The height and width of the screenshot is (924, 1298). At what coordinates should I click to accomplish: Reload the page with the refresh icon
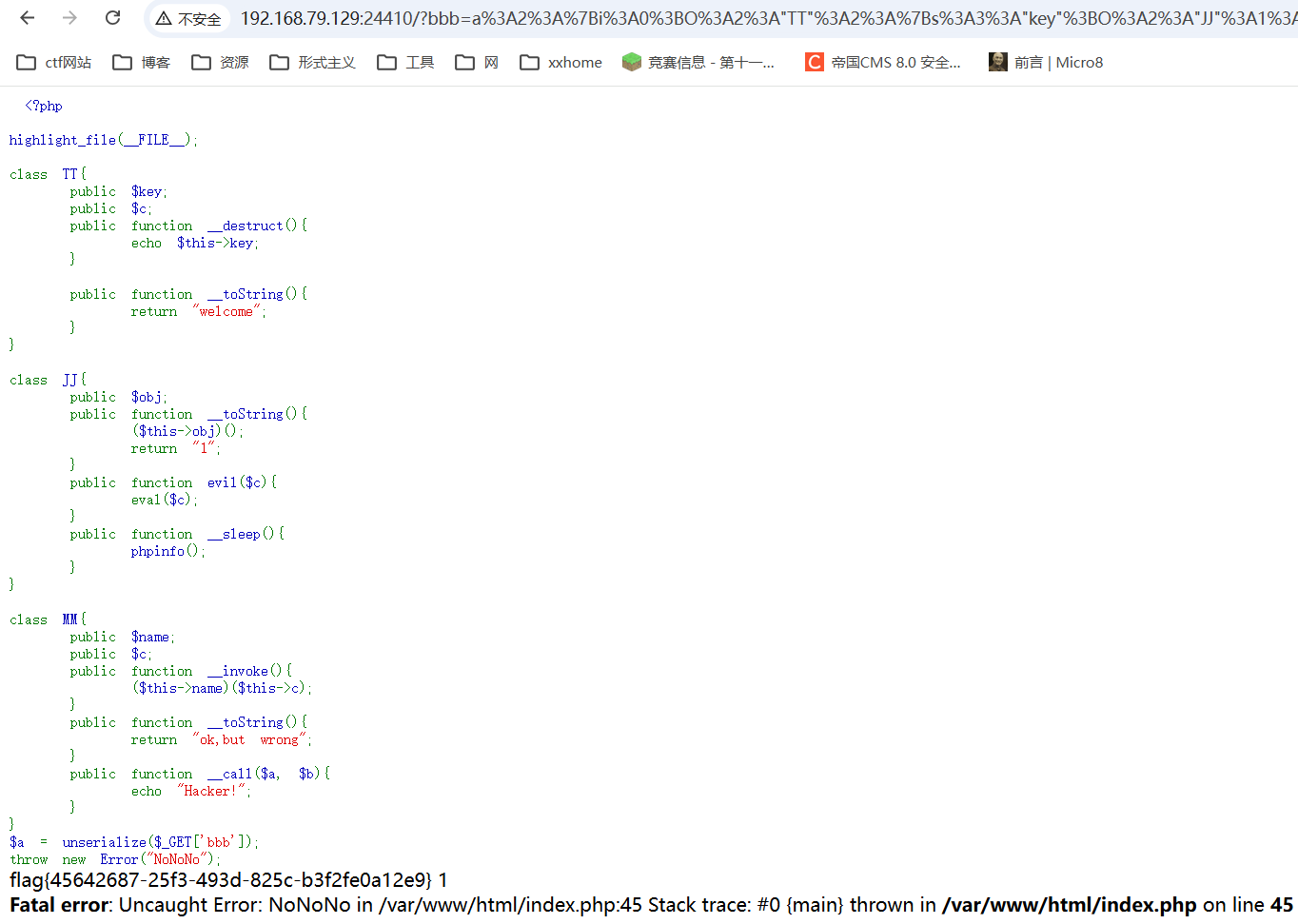(112, 18)
